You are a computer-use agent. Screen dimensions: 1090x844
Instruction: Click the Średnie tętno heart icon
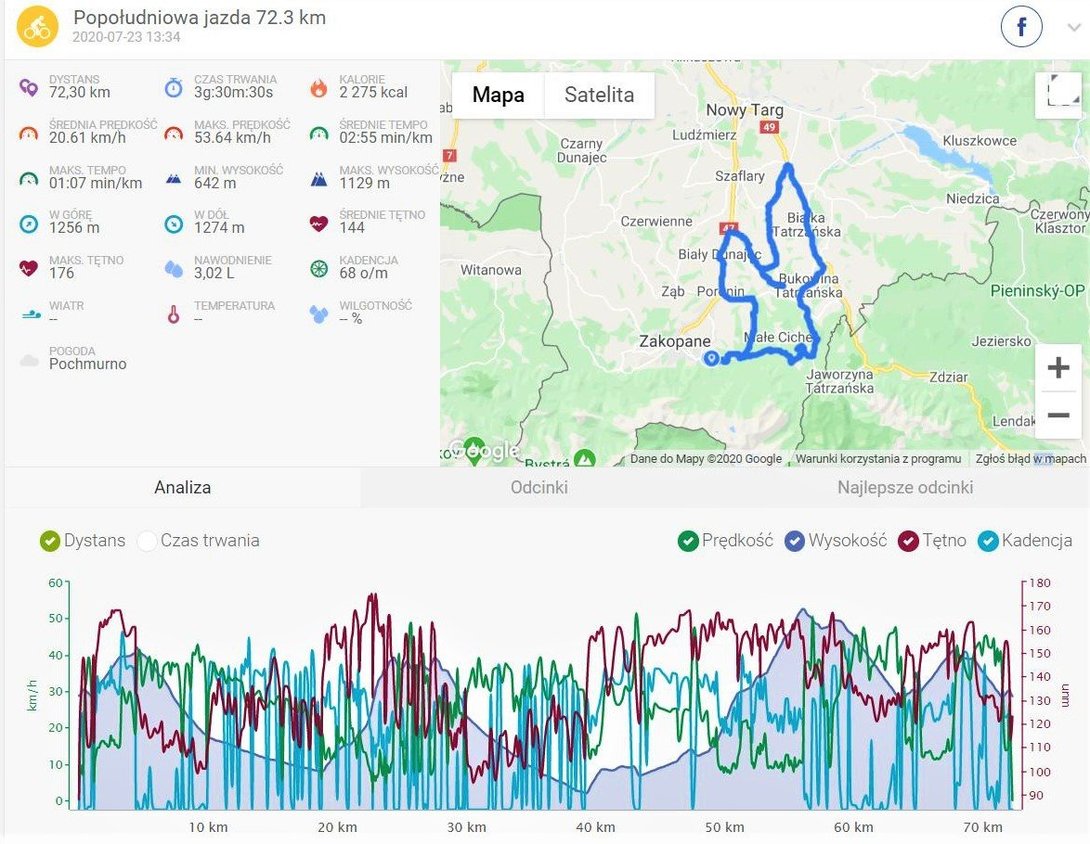pos(319,224)
